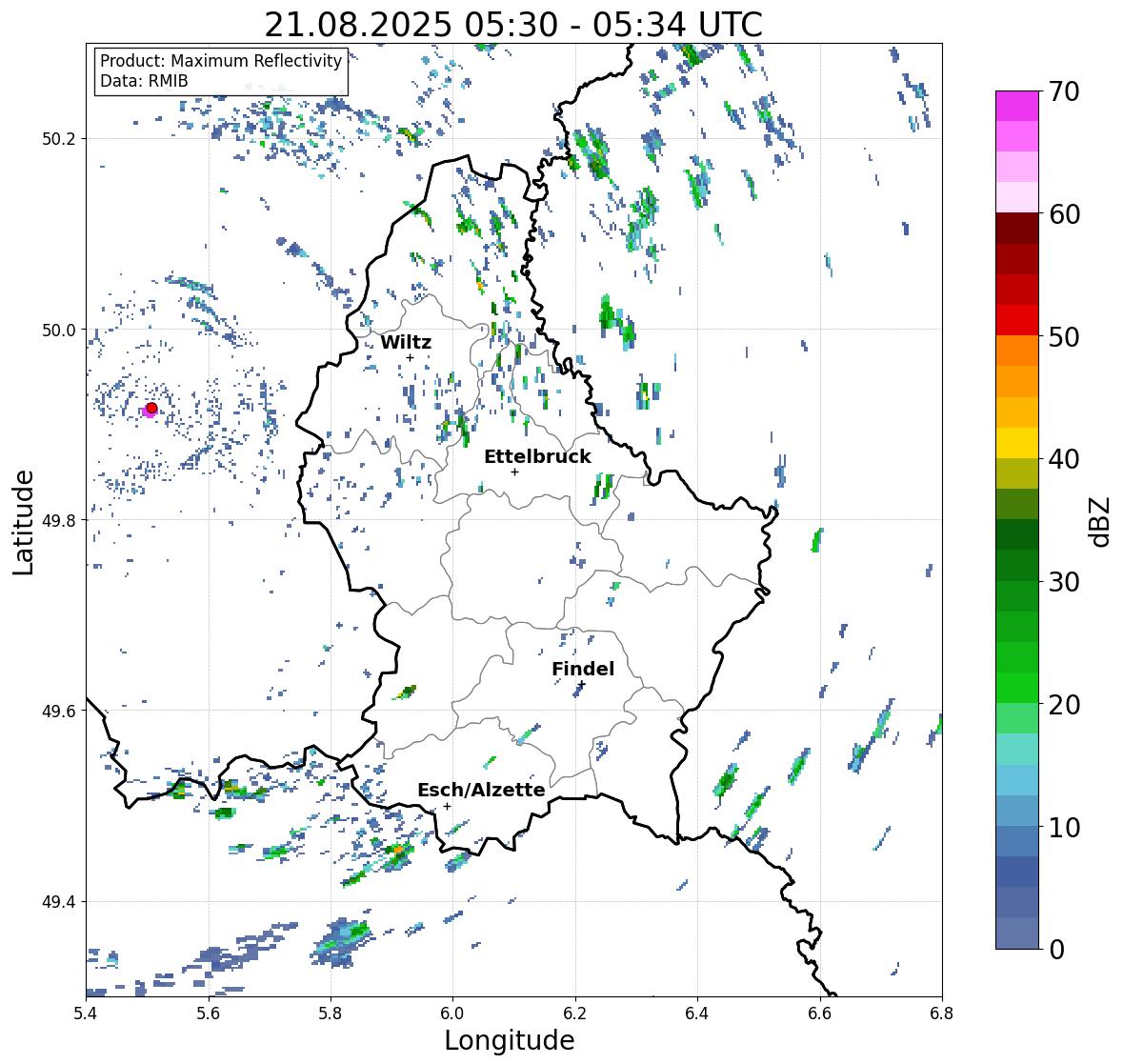Click the Wiltz station cross marker

point(410,358)
